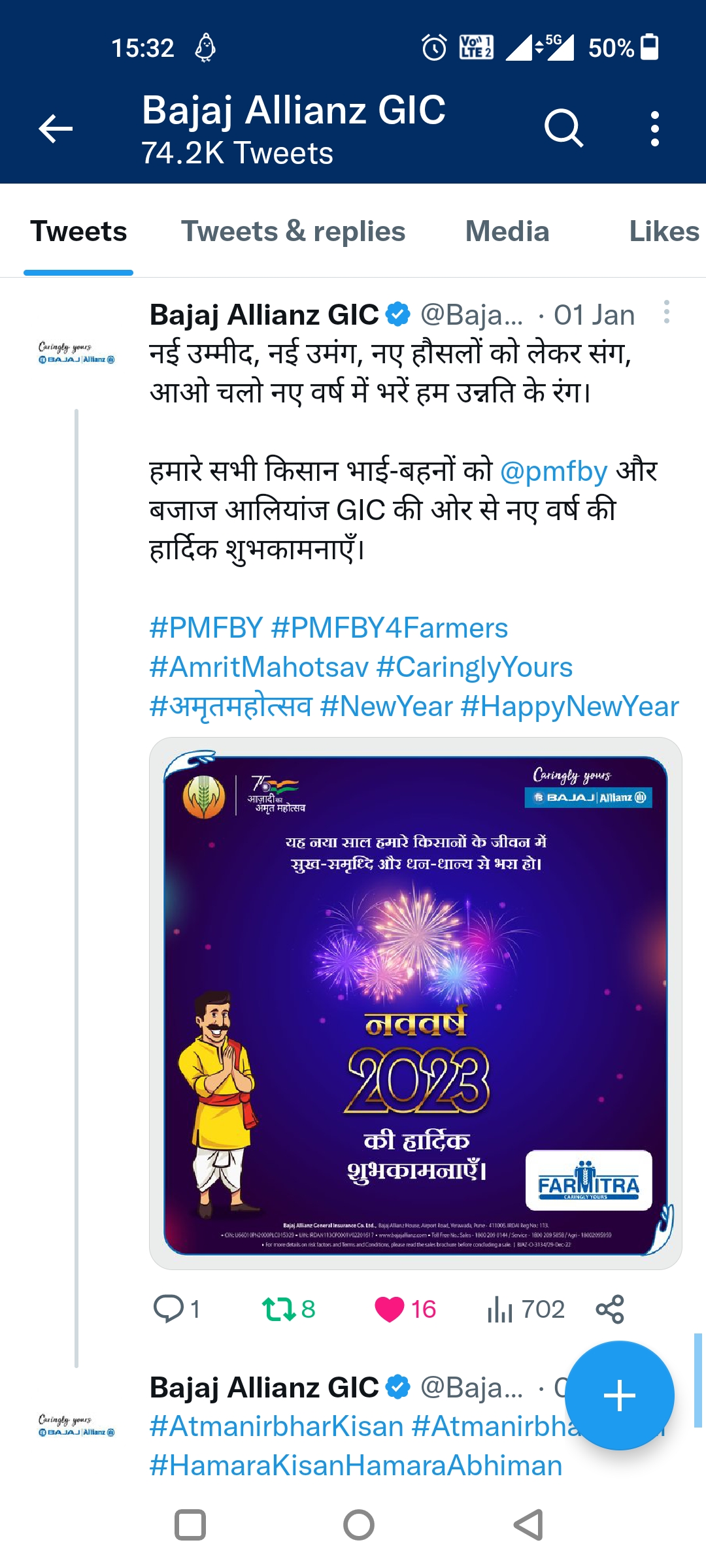The width and height of the screenshot is (706, 1568).
Task: Open the Media tab
Action: click(507, 231)
